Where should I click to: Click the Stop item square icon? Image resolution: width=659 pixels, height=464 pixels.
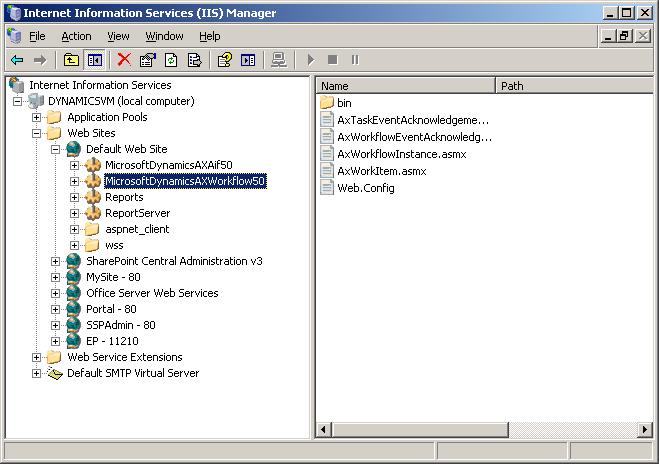(333, 60)
